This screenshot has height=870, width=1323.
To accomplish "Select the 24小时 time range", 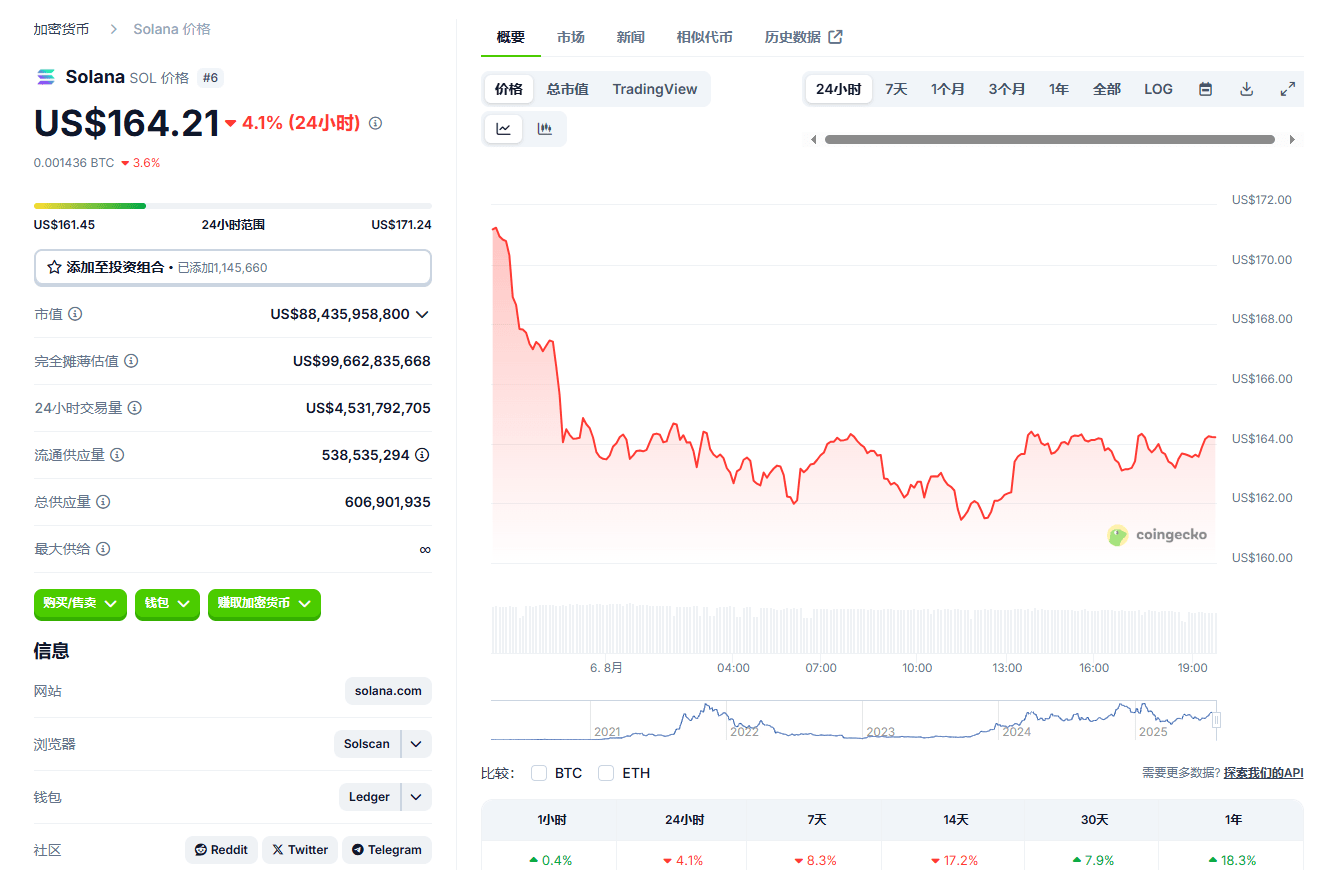I will (838, 89).
